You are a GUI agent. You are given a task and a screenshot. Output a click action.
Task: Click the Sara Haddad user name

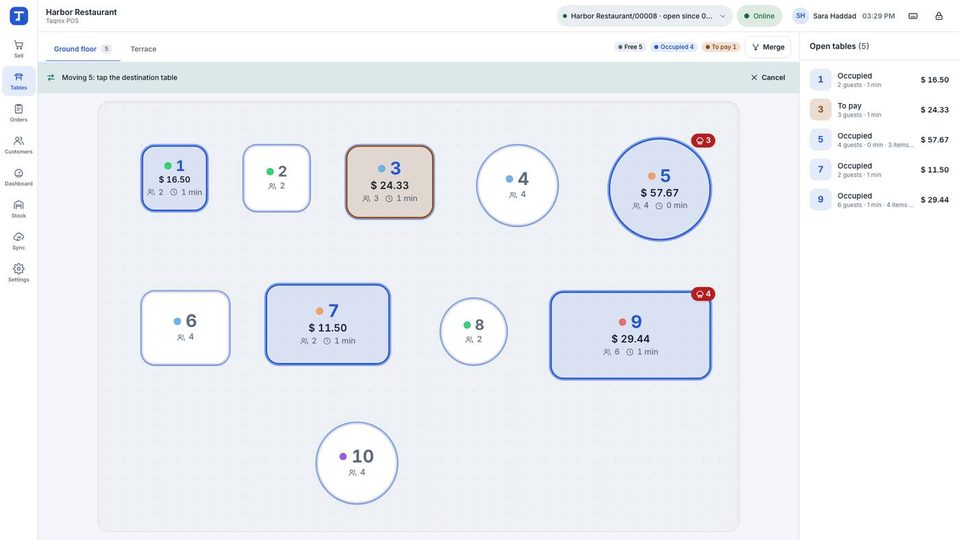pos(834,16)
